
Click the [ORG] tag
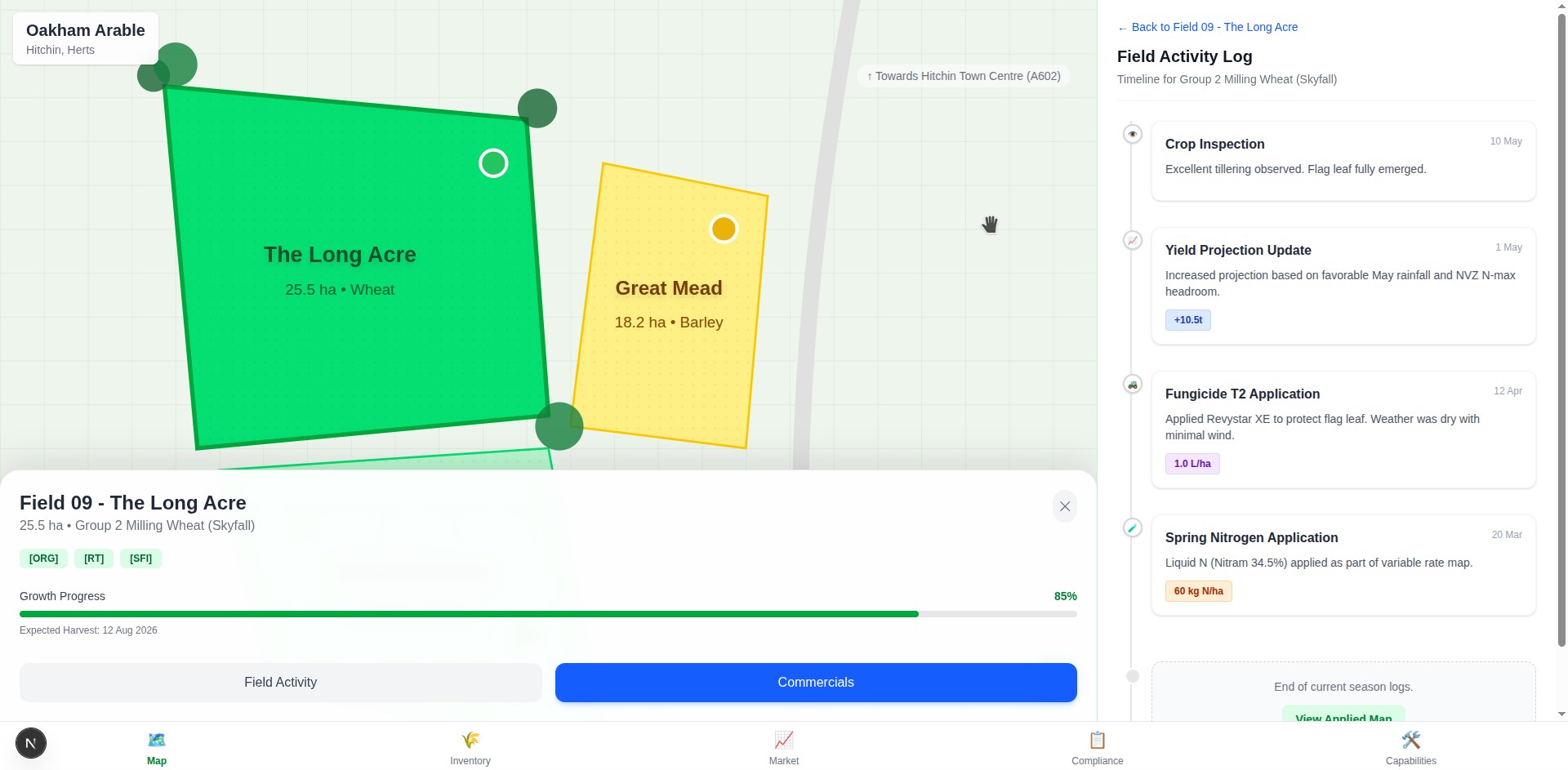coord(44,559)
